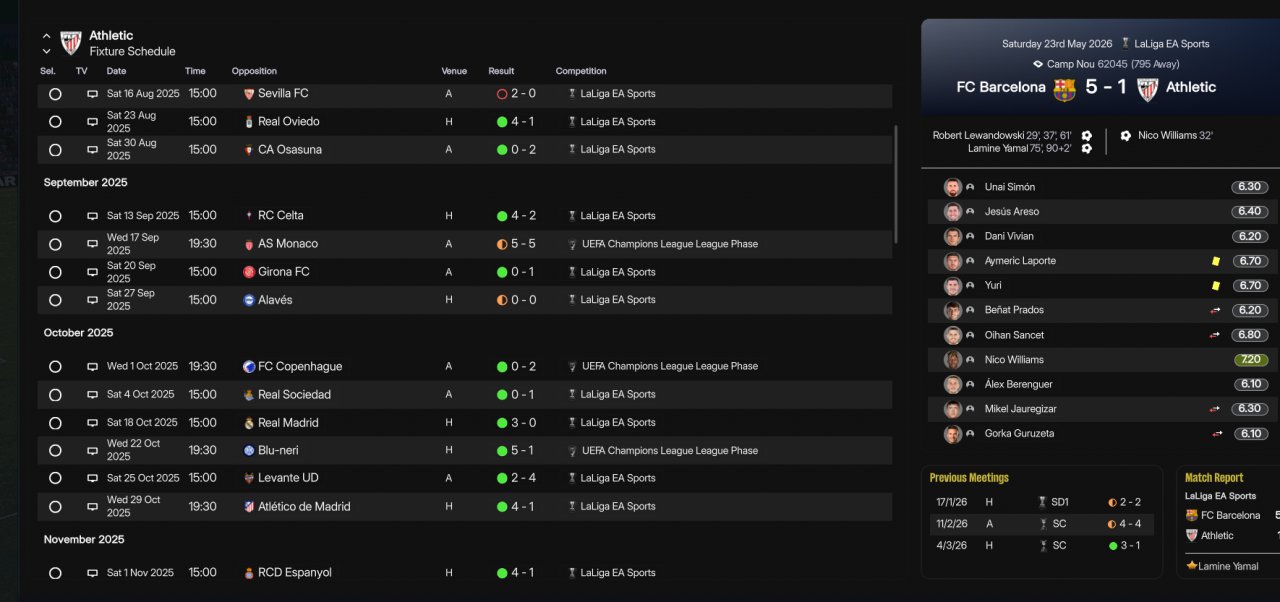The height and width of the screenshot is (602, 1280).
Task: Sort fixtures by the Competition column header
Action: coord(581,71)
